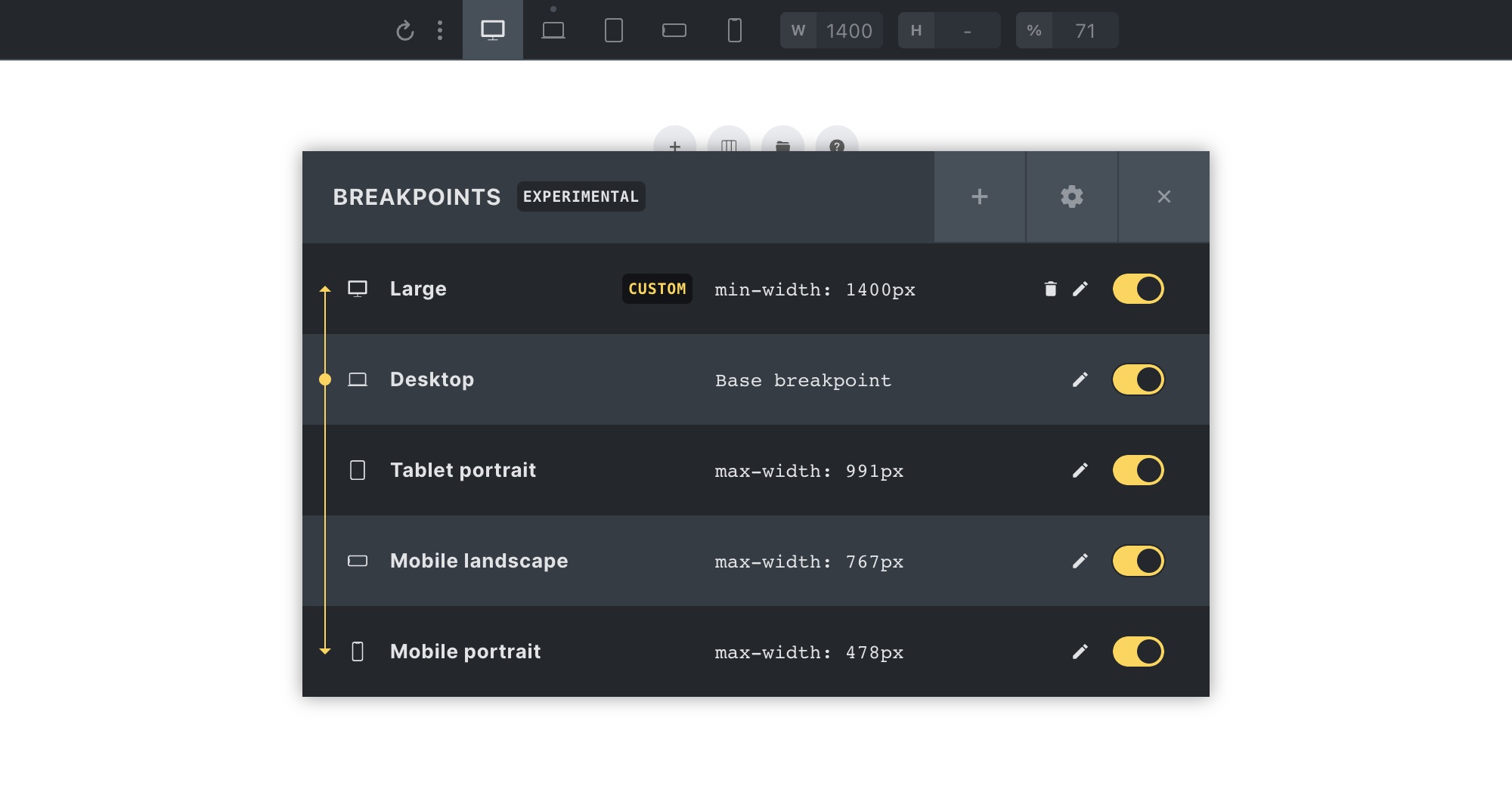The width and height of the screenshot is (1512, 786).
Task: Turn off the Mobile landscape breakpoint
Action: pyautogui.click(x=1138, y=561)
